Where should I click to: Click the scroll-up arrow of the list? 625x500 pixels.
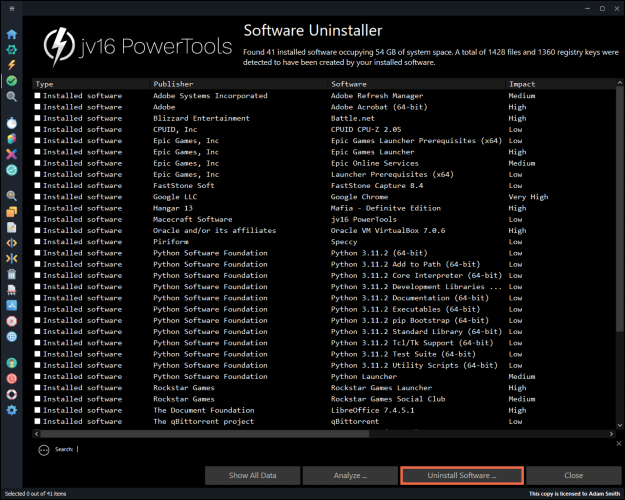tap(619, 83)
